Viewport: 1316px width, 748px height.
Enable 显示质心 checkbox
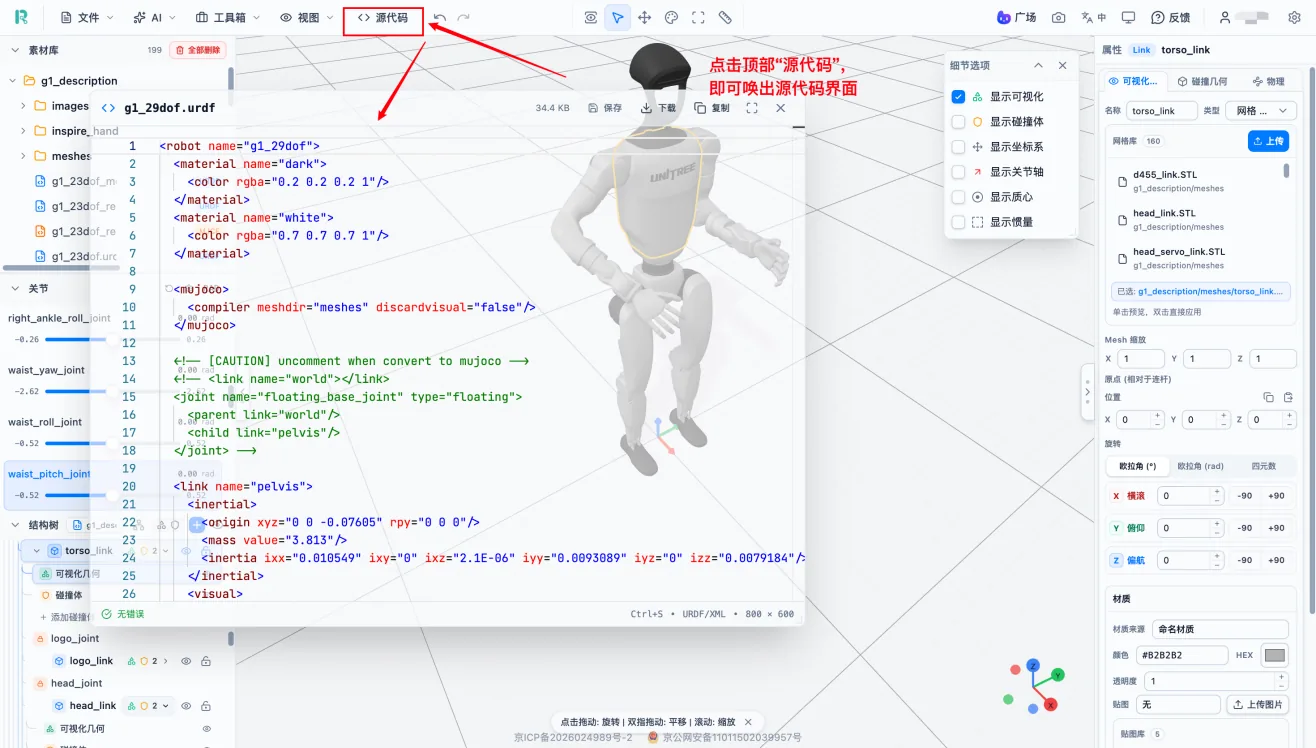click(958, 197)
